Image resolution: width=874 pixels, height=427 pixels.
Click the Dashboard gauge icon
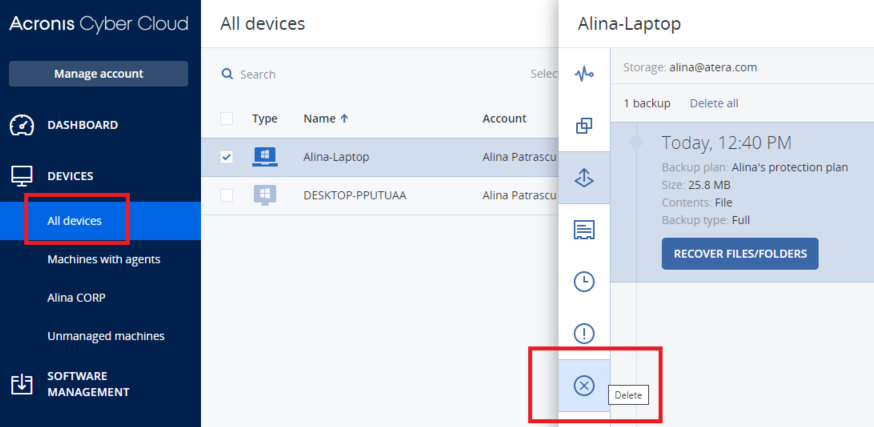[x=22, y=125]
